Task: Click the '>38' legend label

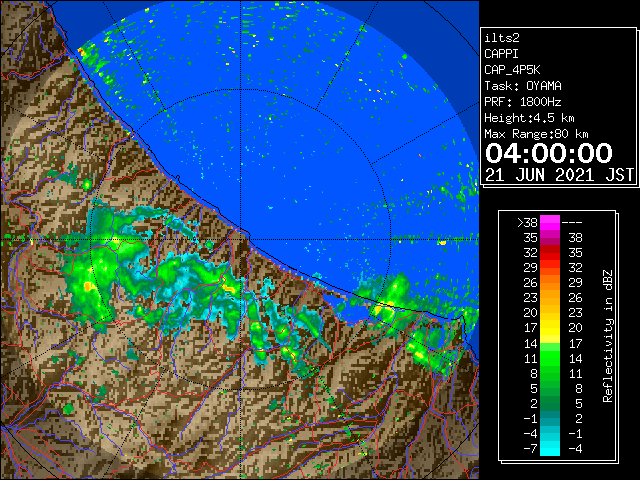Action: pyautogui.click(x=527, y=223)
